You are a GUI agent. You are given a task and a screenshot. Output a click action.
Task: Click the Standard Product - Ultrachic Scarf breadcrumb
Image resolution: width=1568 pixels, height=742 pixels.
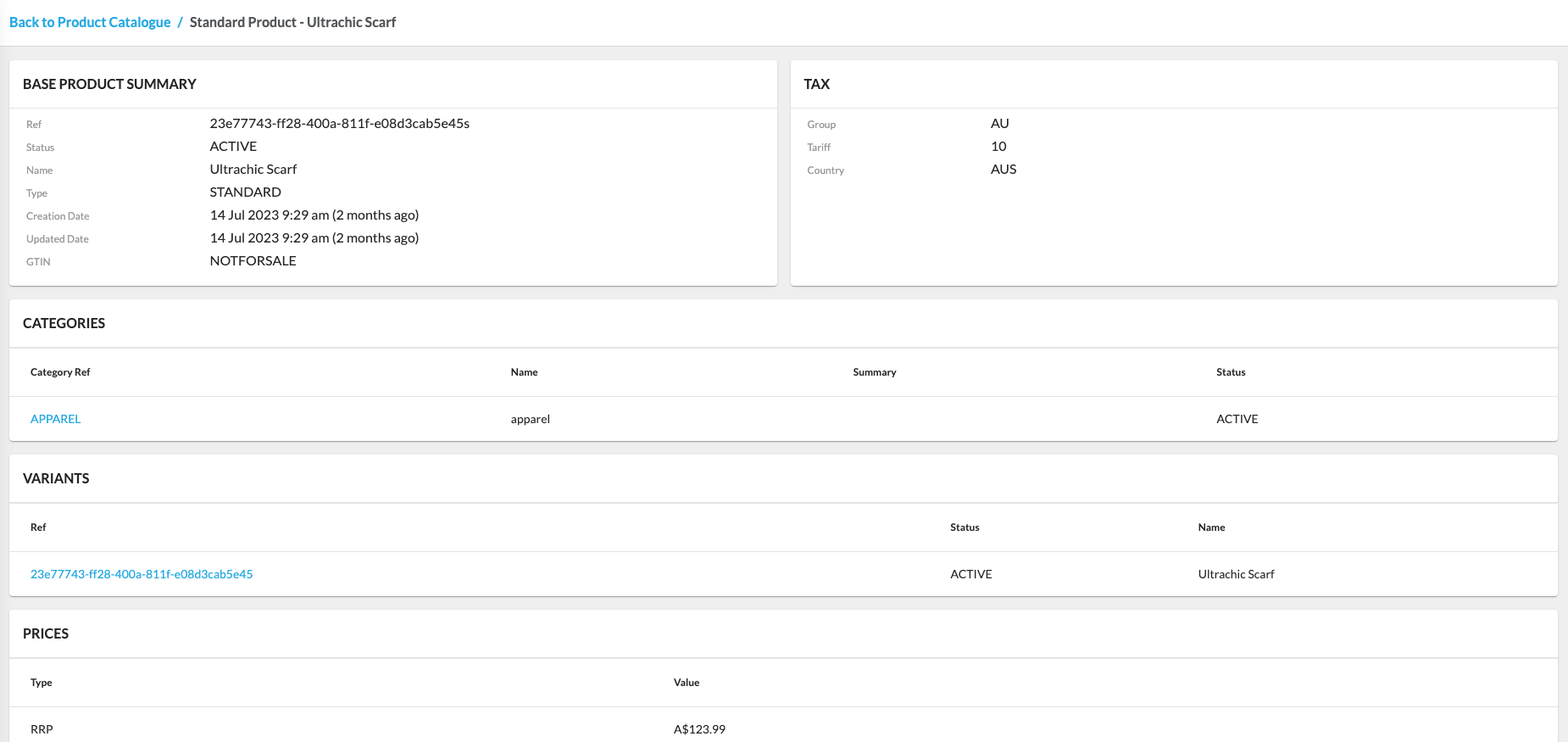pyautogui.click(x=292, y=22)
